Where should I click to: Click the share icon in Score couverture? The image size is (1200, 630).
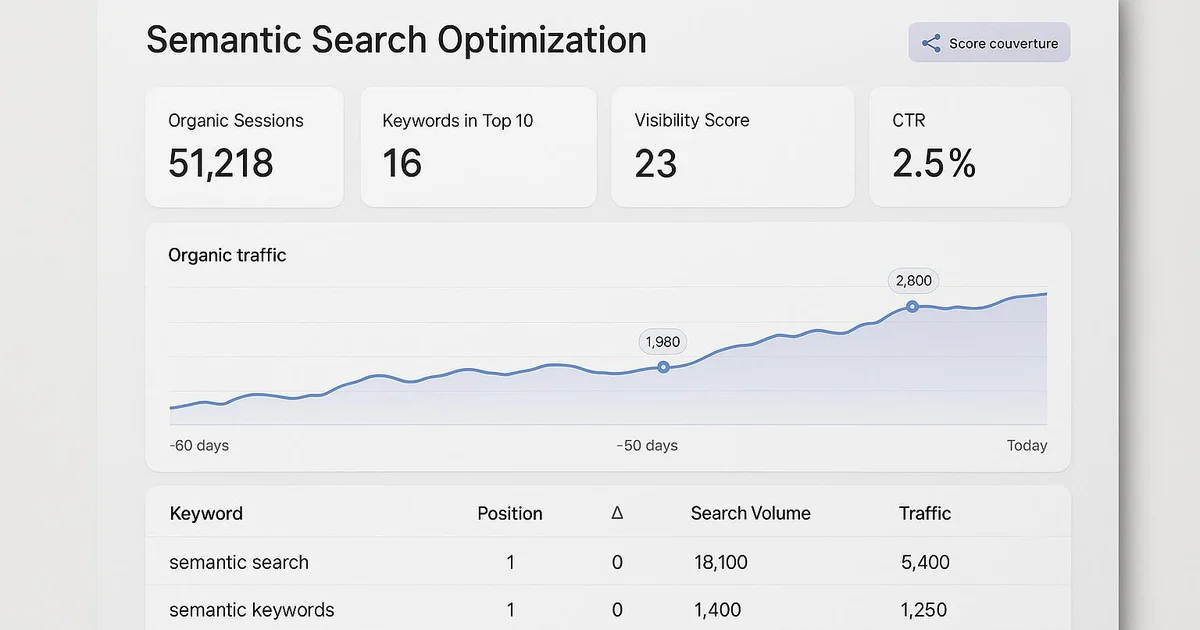pos(931,43)
